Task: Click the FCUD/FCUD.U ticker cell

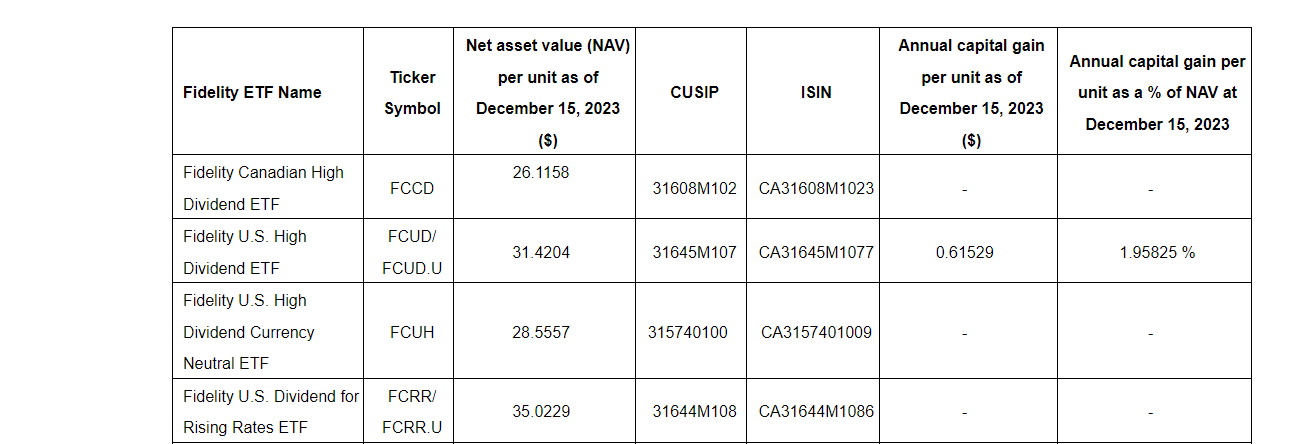Action: click(x=412, y=252)
